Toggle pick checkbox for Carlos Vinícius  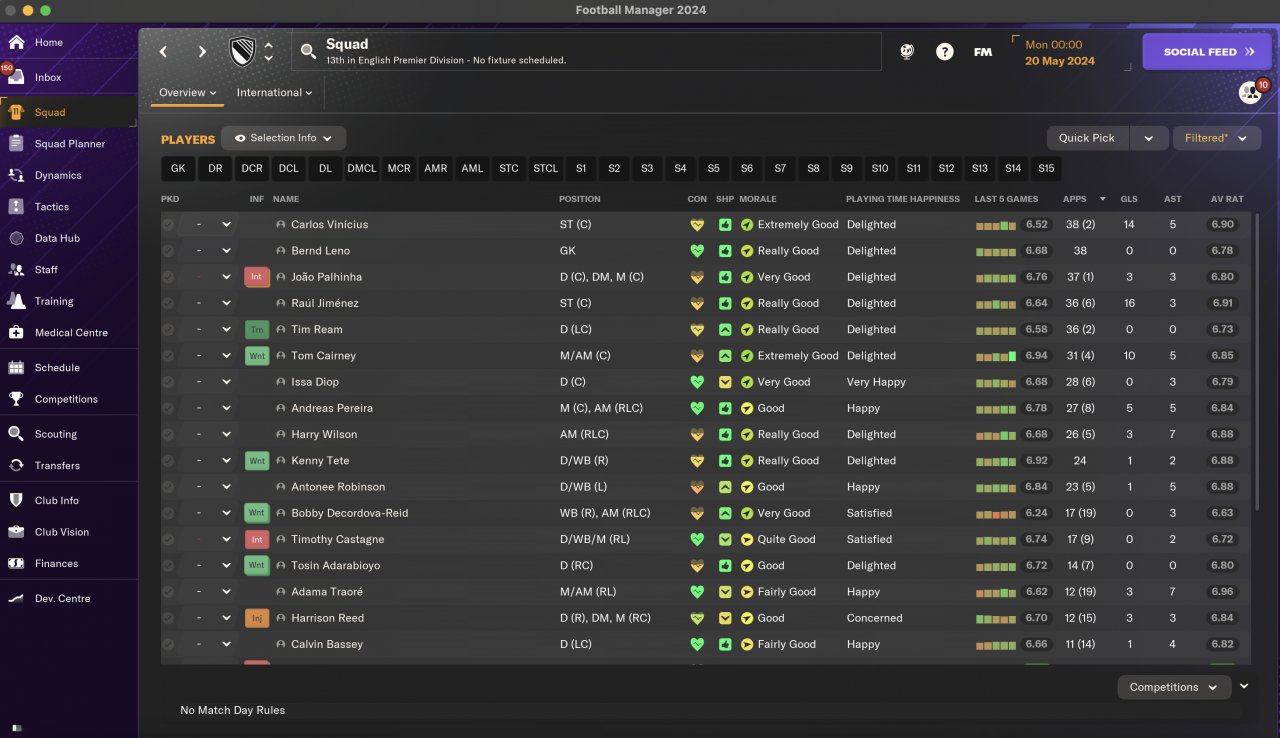tap(168, 225)
